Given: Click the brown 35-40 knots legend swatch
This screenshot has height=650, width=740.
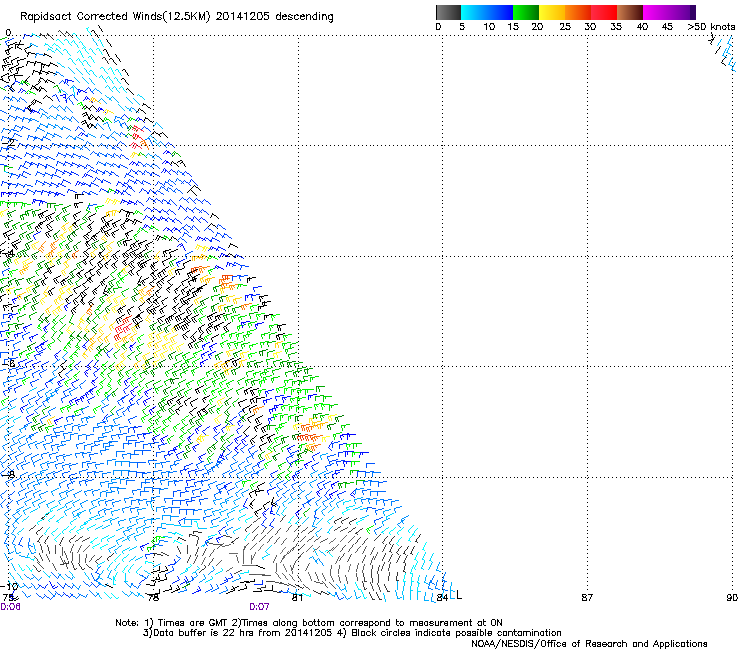Looking at the screenshot, I should click(630, 12).
